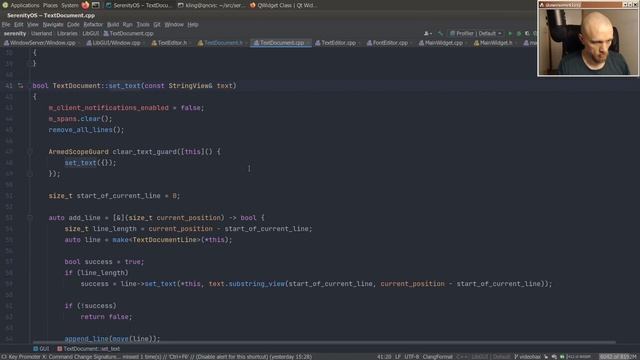Switch to kling terminal taskbar window

[211, 5]
